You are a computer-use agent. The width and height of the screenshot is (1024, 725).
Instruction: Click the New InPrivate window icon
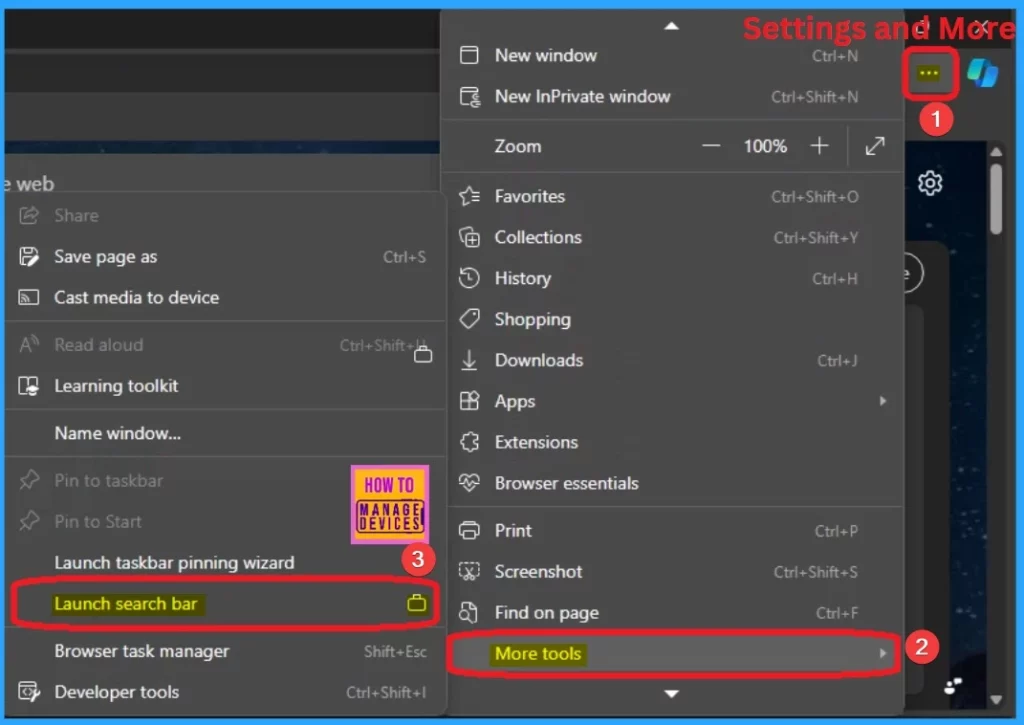tap(470, 97)
